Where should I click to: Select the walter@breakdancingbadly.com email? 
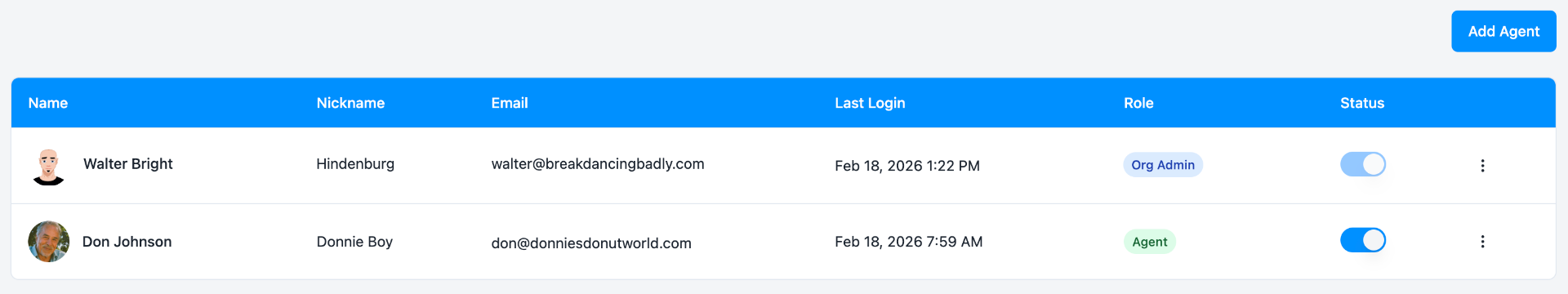coord(598,164)
